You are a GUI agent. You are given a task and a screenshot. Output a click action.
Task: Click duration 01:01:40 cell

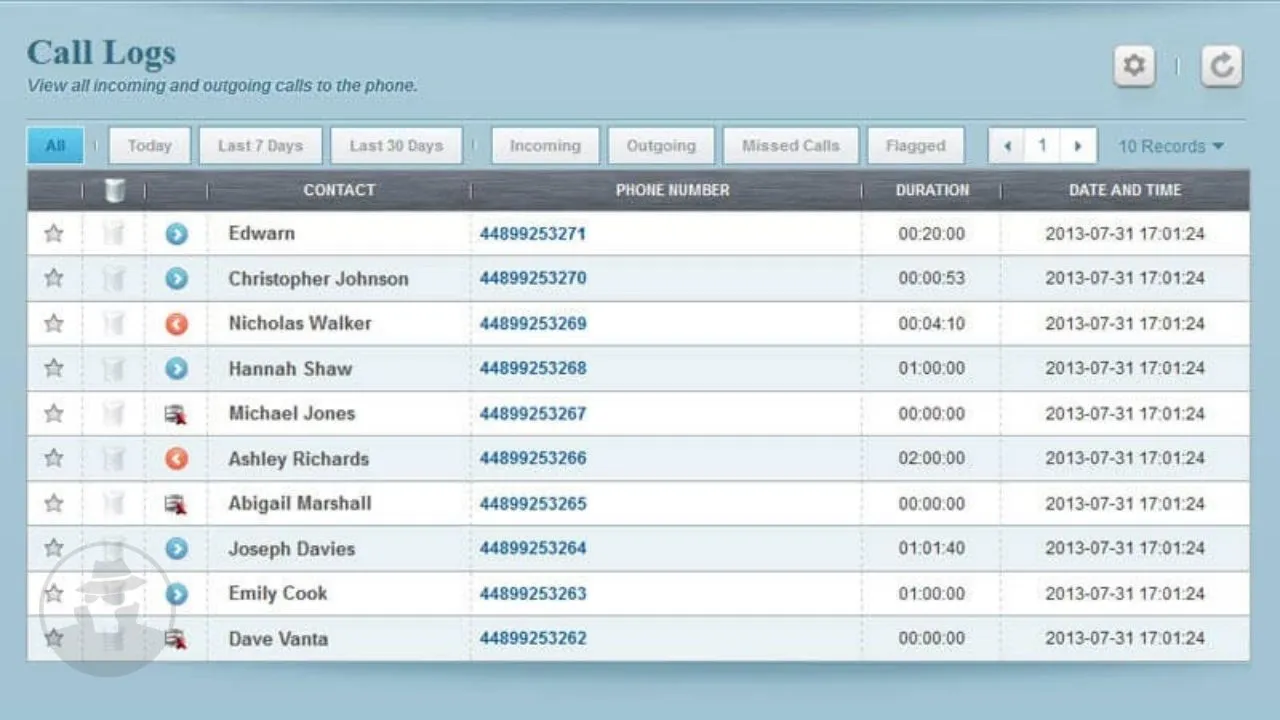[x=932, y=549]
